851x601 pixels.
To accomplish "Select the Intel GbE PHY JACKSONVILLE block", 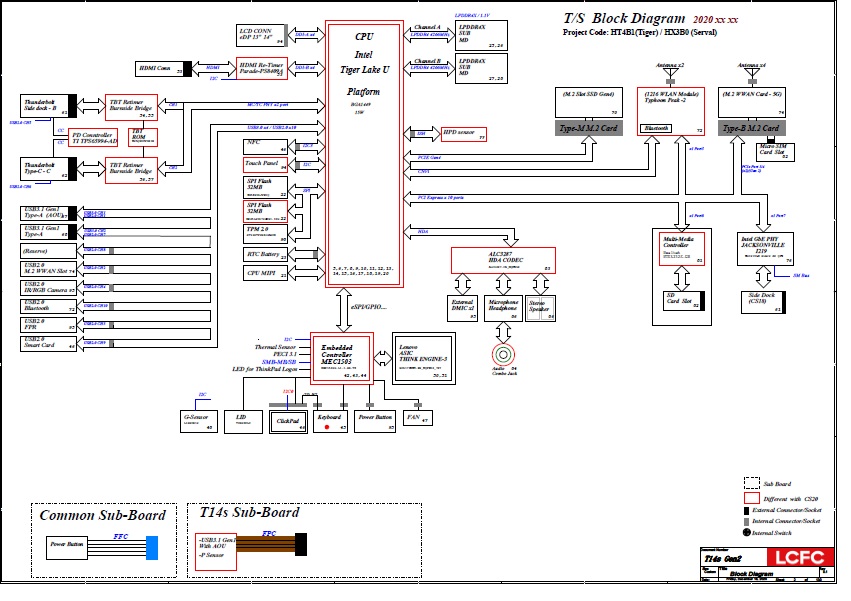I will pos(765,249).
